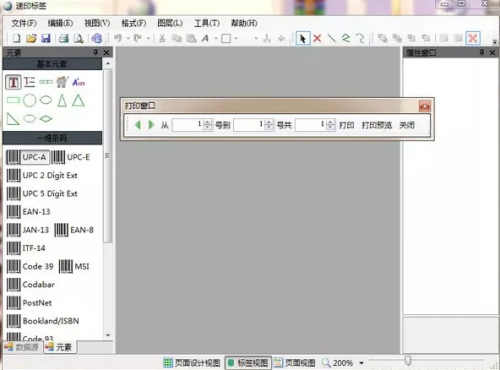
Task: Select the ellipse shape element
Action: [x=46, y=100]
